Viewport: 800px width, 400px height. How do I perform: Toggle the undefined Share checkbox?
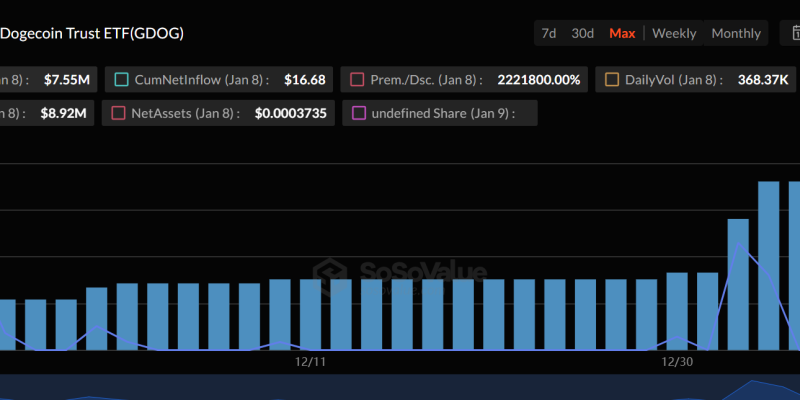coord(357,114)
